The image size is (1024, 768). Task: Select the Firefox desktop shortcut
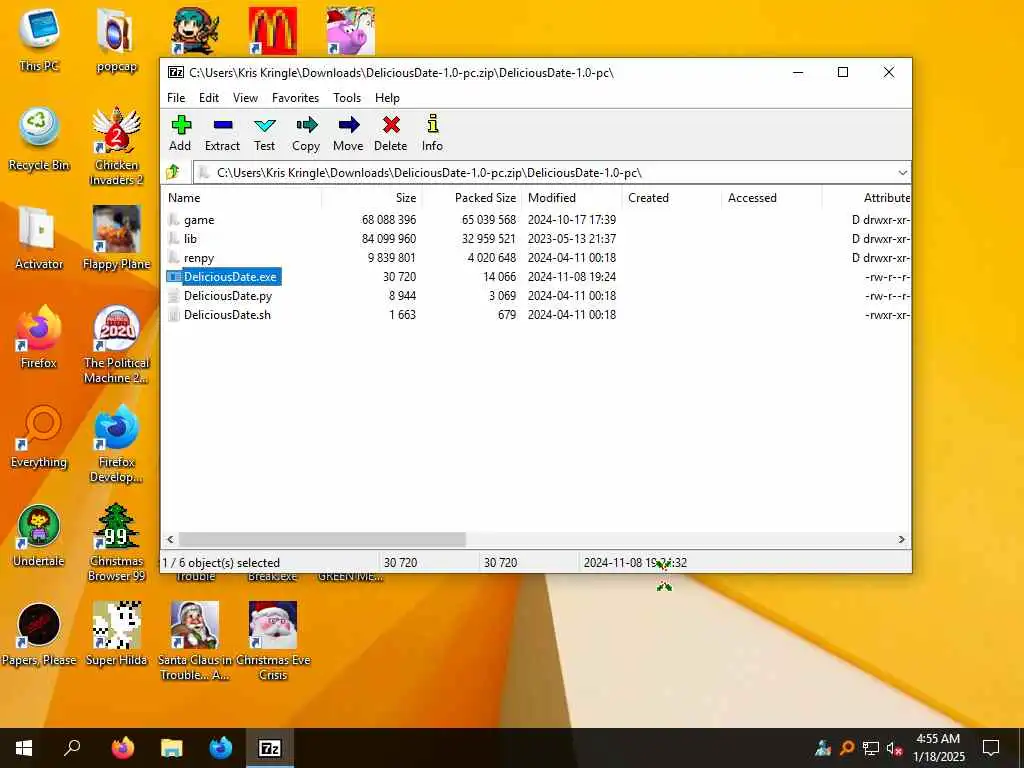39,336
